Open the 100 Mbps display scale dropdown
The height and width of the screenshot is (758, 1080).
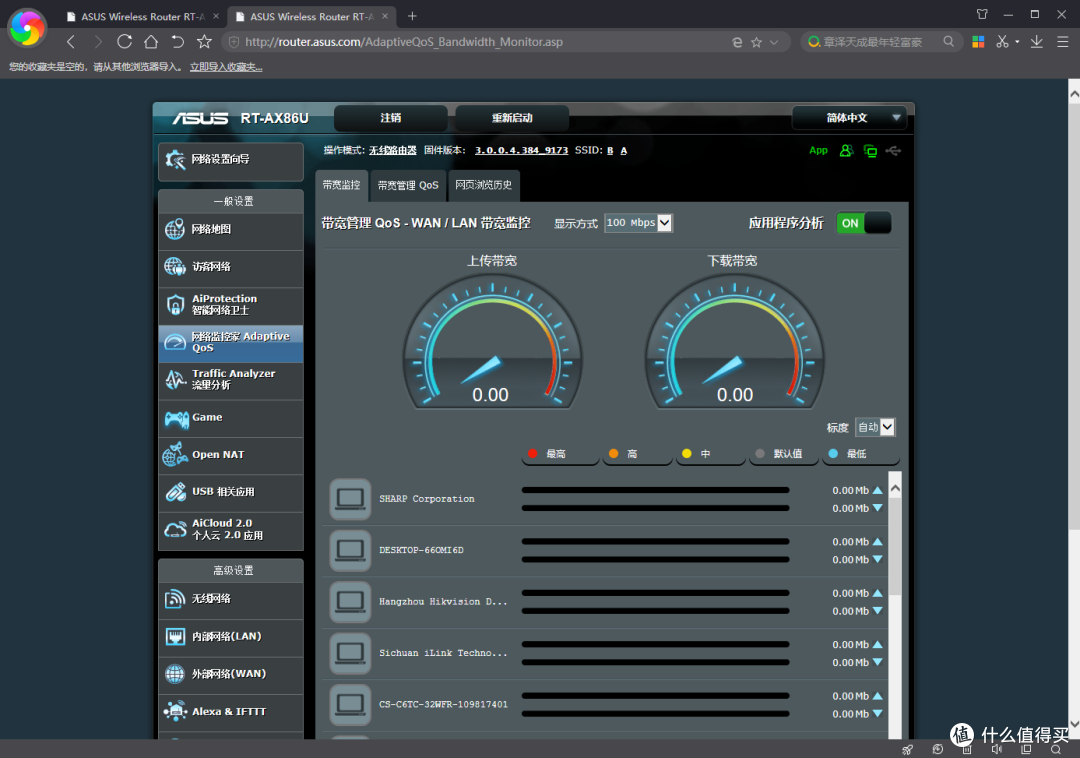point(638,222)
